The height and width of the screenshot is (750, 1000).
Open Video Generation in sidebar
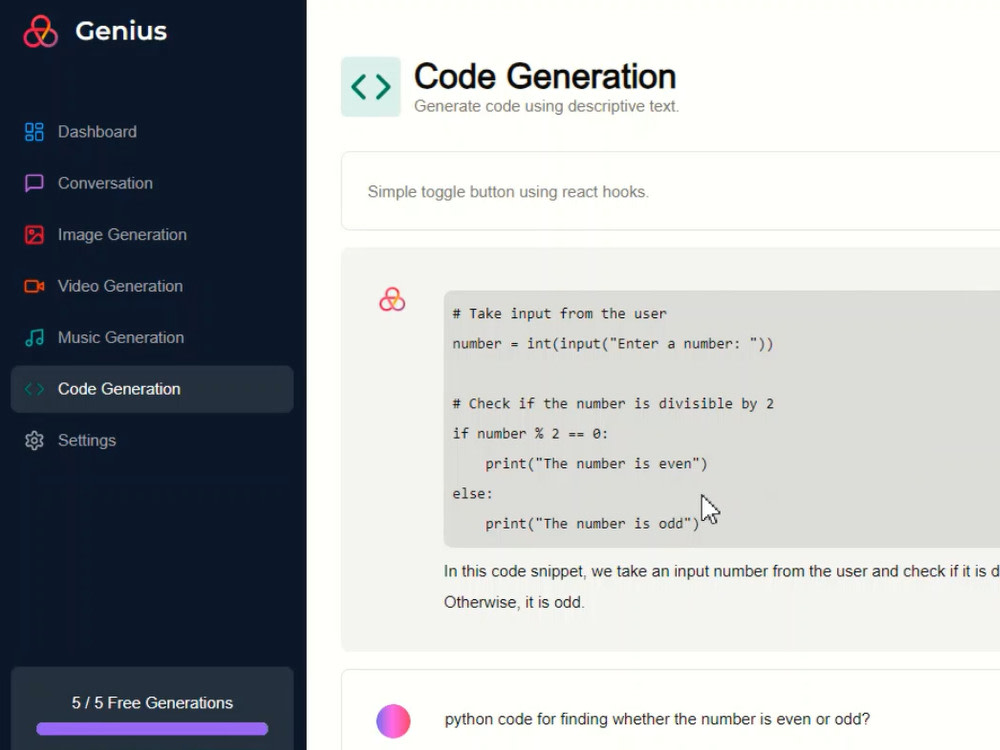pyautogui.click(x=152, y=286)
